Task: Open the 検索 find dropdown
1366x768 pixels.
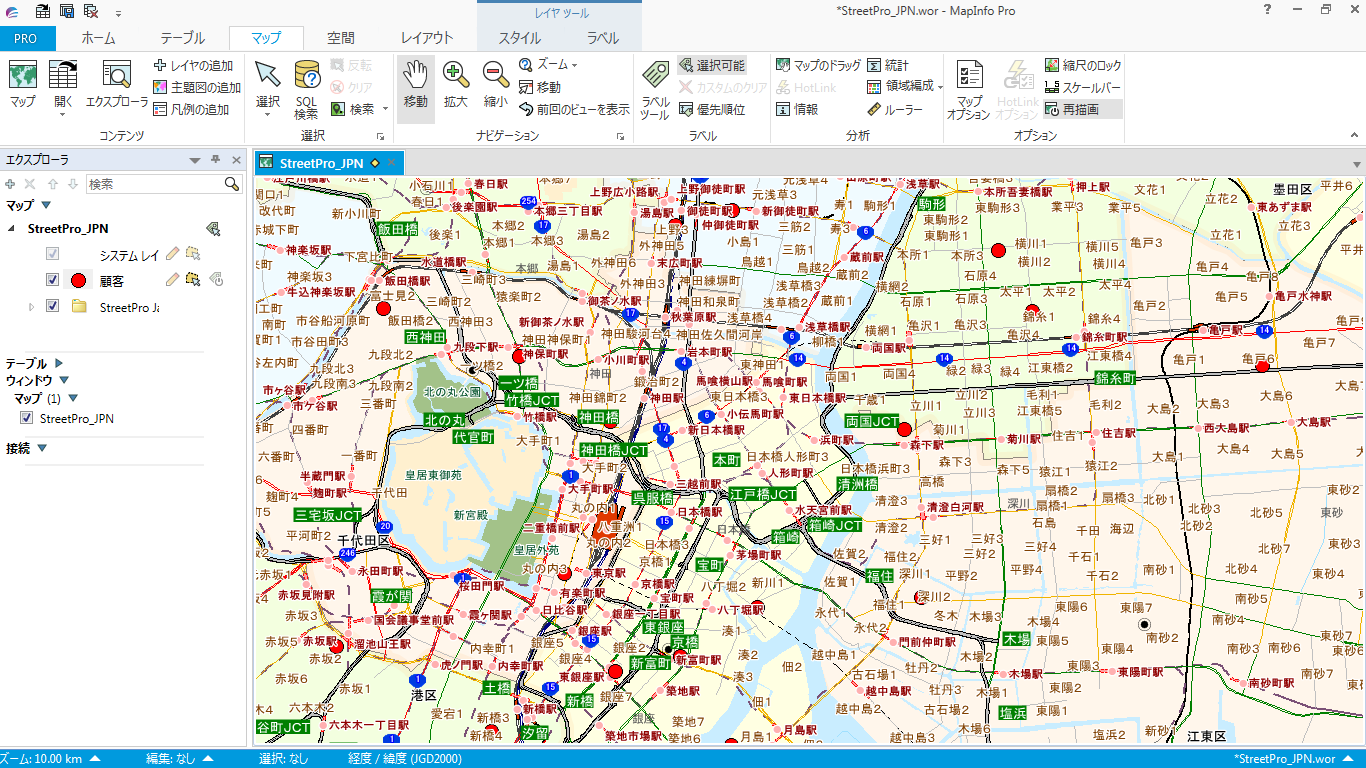Action: coord(384,109)
